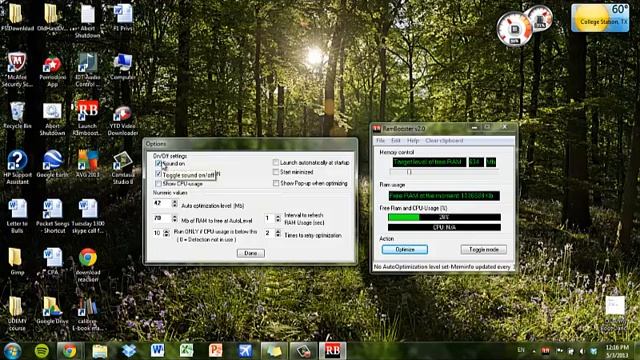
Task: Launch McAfee Security Scan desktop shortcut
Action: (17, 69)
